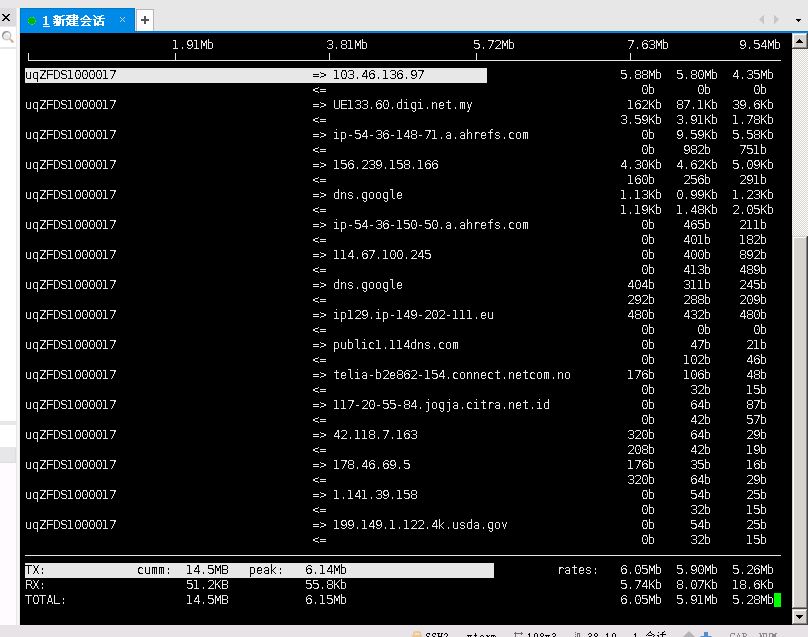The width and height of the screenshot is (808, 637).
Task: Click the green terminal cursor block
Action: (777, 600)
